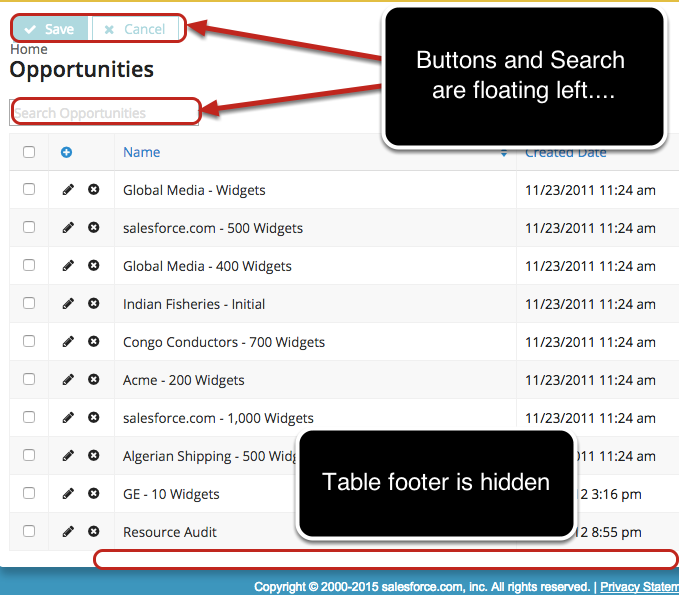Sort by the Name column header
This screenshot has height=606, width=679.
tap(142, 153)
